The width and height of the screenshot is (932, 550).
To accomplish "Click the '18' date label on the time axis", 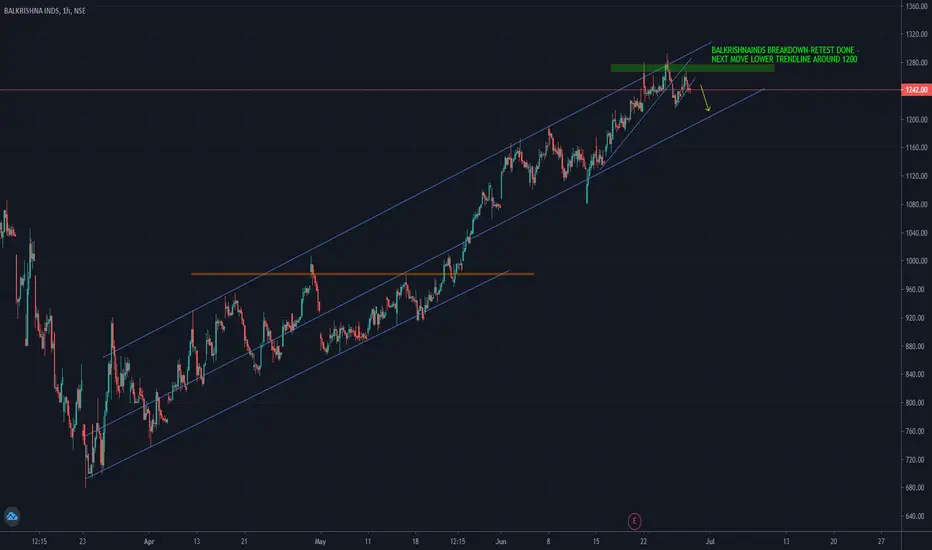I will (415, 542).
